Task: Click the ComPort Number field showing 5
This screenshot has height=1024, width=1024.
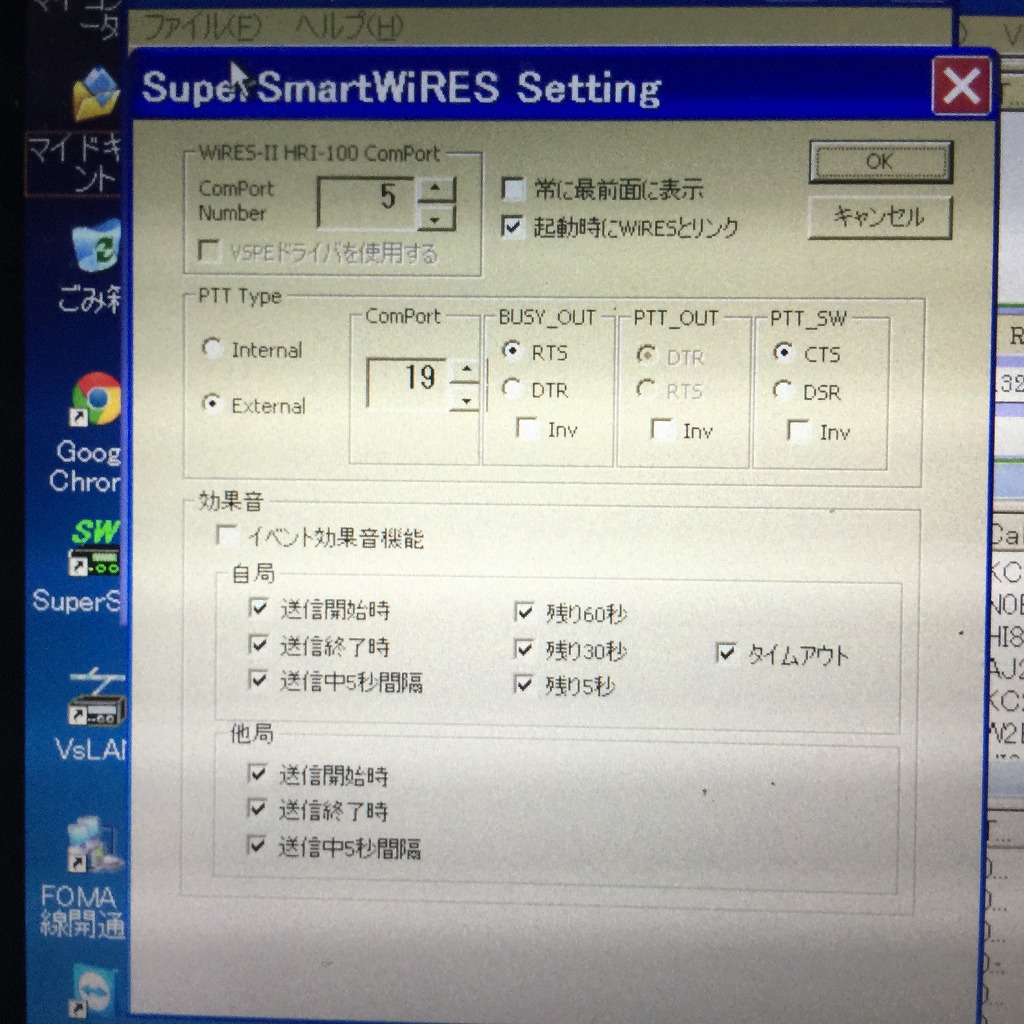Action: 366,202
